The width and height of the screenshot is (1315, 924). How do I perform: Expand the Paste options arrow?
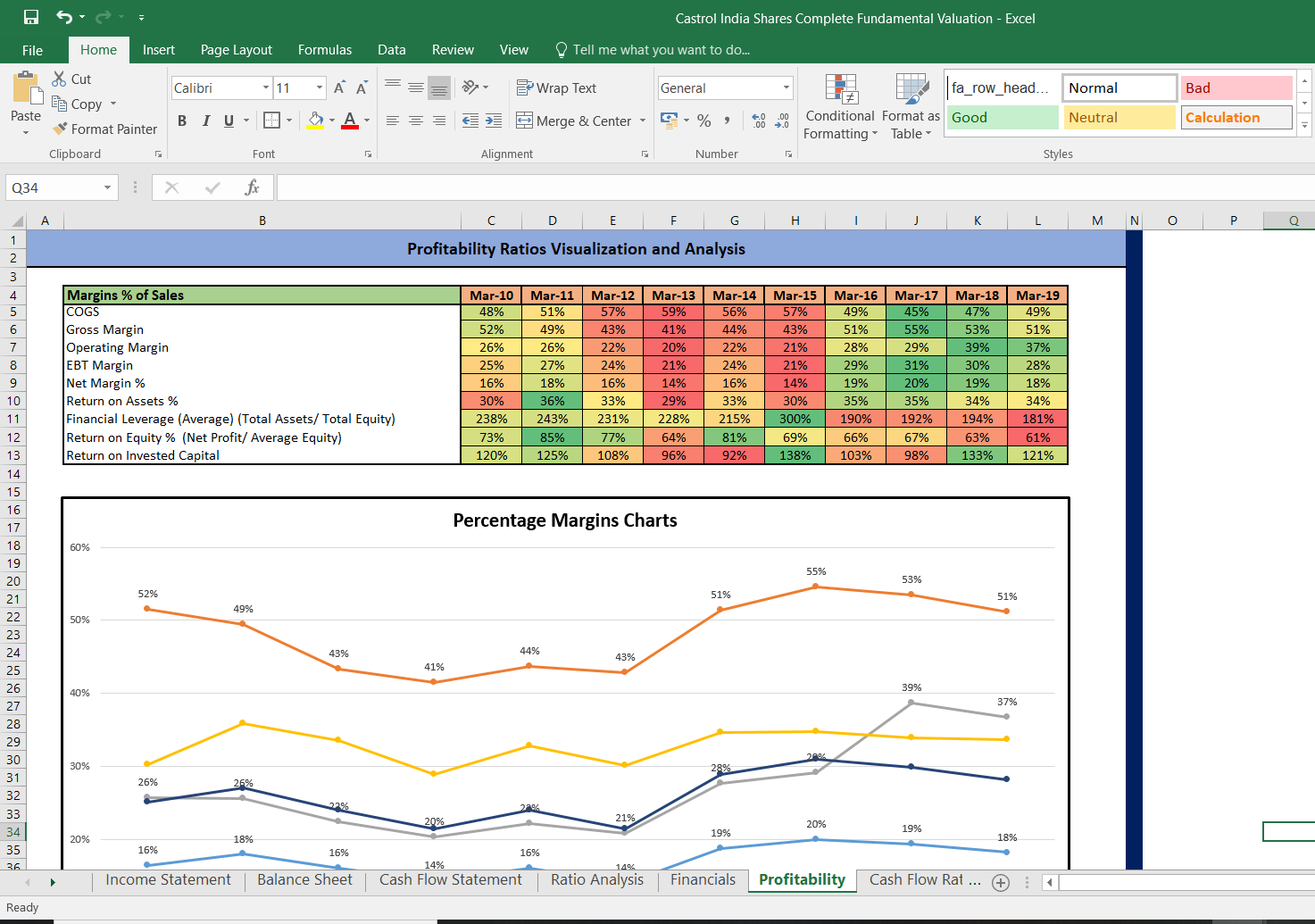pyautogui.click(x=26, y=132)
